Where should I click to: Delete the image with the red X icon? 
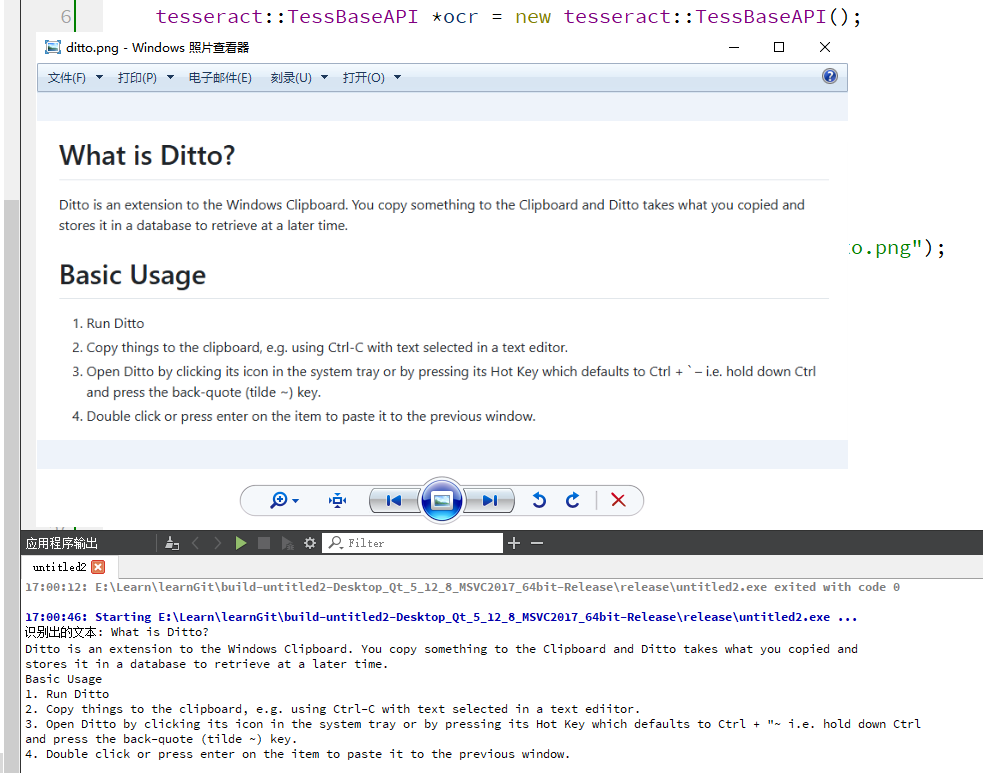(x=618, y=500)
